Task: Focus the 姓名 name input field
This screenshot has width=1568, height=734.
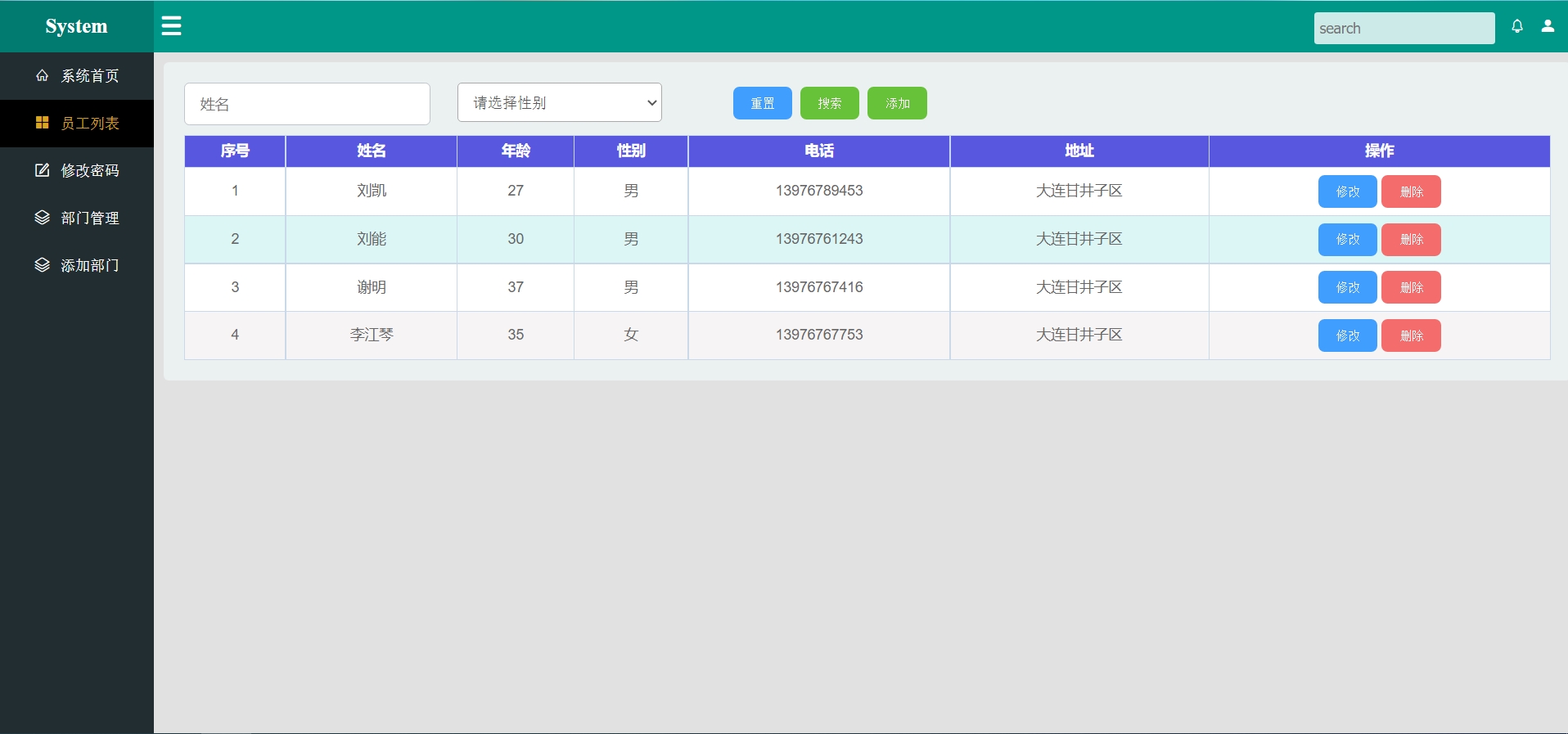Action: [x=307, y=104]
